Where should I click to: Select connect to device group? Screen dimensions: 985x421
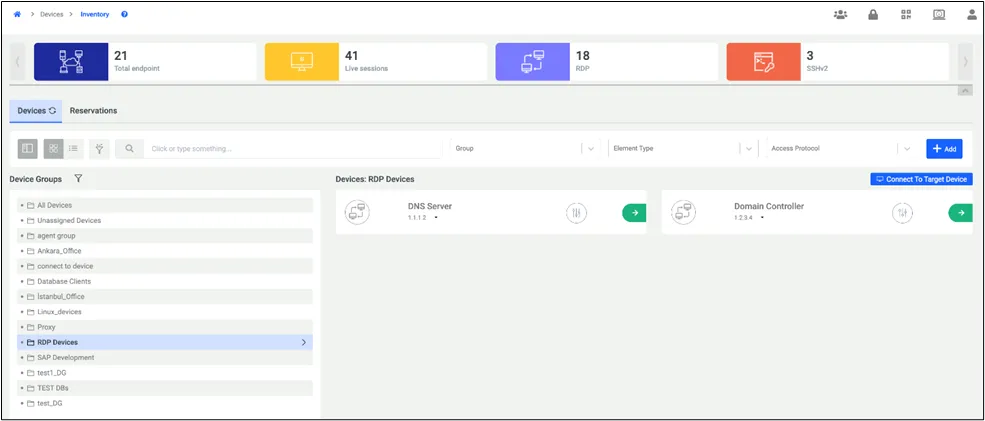(x=165, y=266)
